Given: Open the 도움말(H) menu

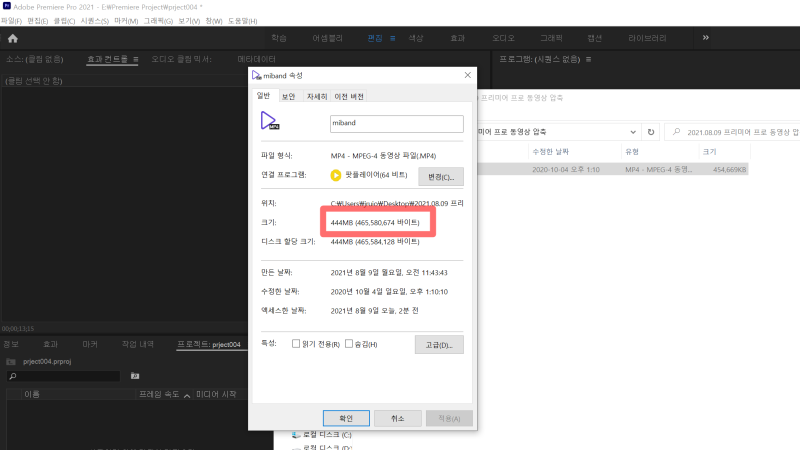Looking at the screenshot, I should pos(242,21).
